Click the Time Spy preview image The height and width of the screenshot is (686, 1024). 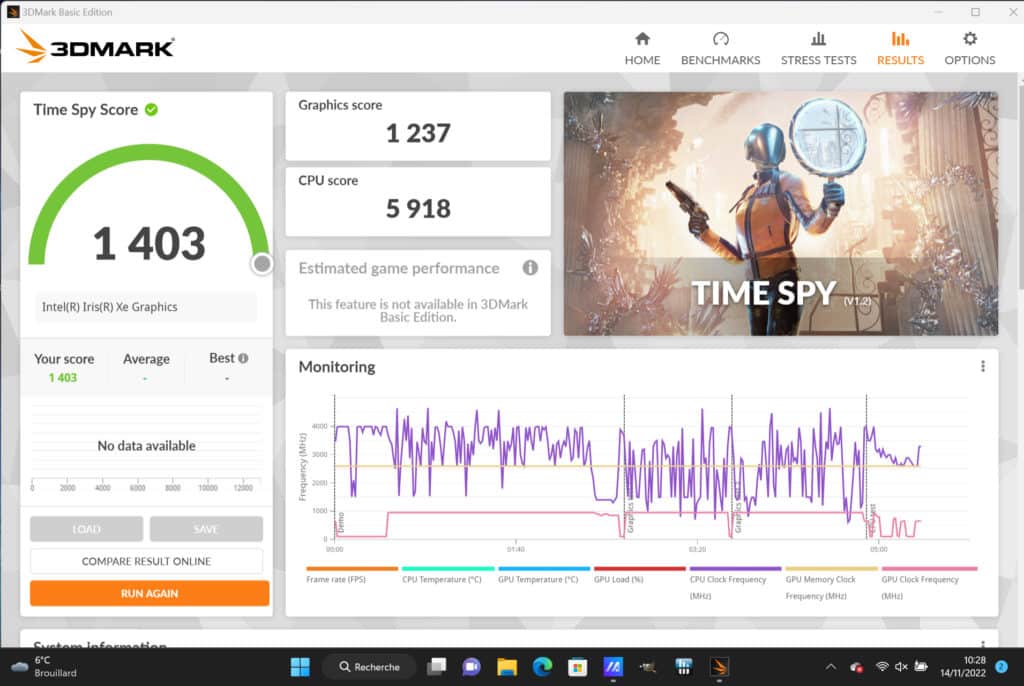click(x=780, y=214)
